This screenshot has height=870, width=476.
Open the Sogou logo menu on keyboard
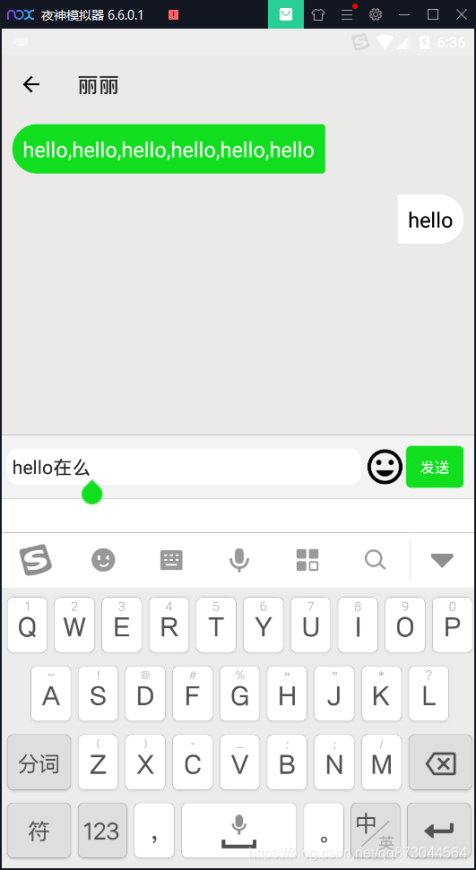[x=36, y=560]
